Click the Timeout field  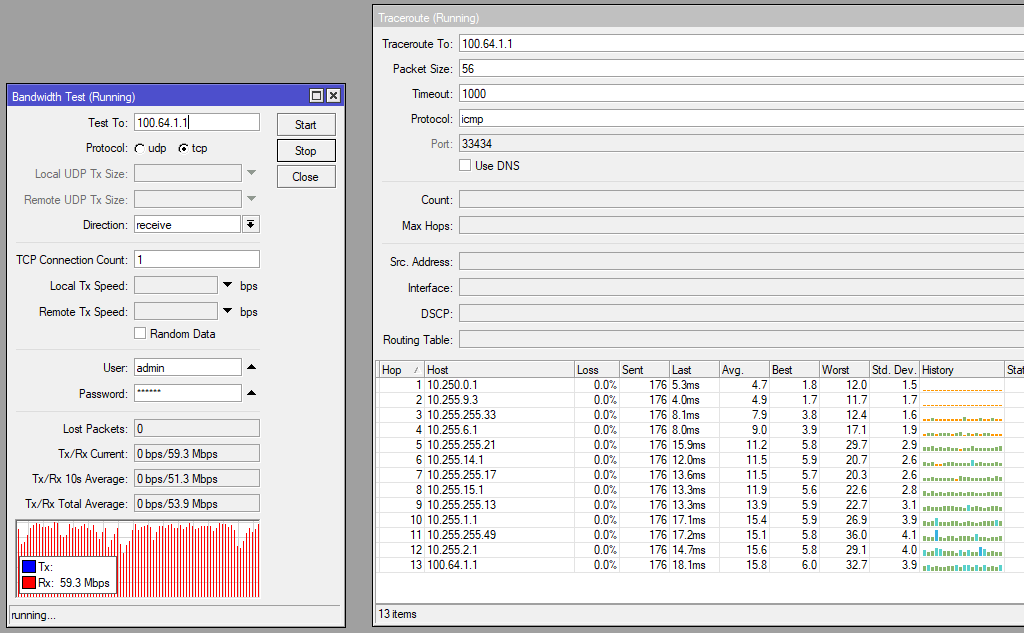click(741, 93)
